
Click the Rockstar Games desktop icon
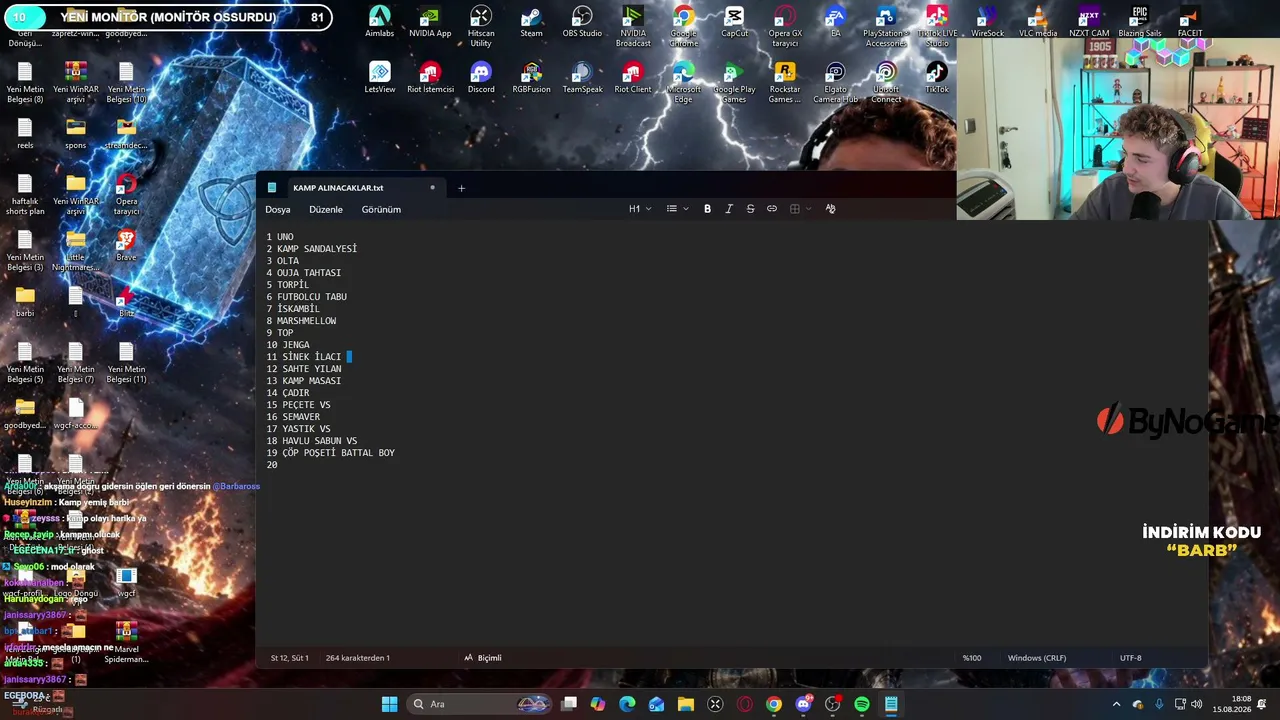tap(785, 82)
